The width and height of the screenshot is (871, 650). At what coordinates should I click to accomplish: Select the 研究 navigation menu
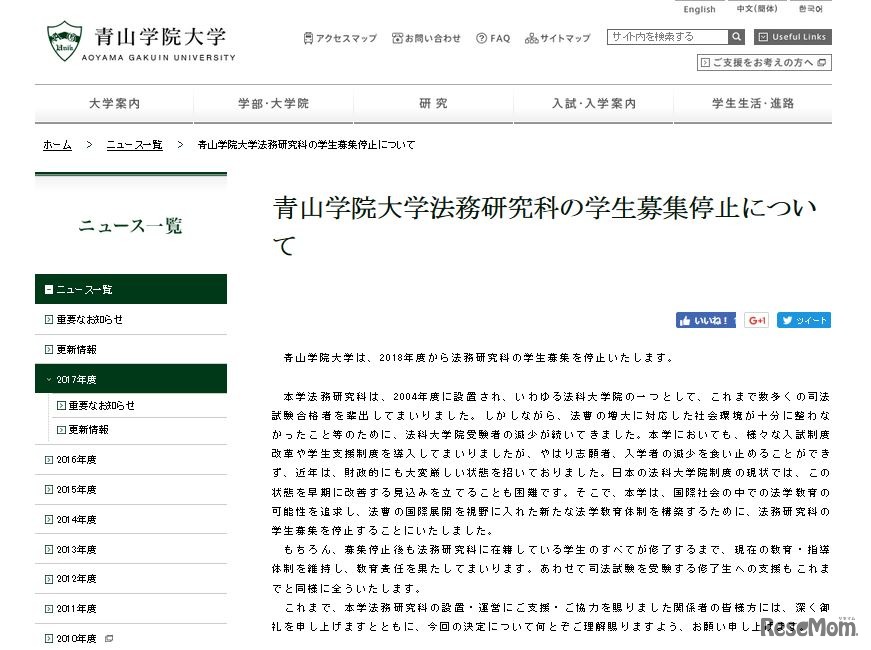pos(434,103)
